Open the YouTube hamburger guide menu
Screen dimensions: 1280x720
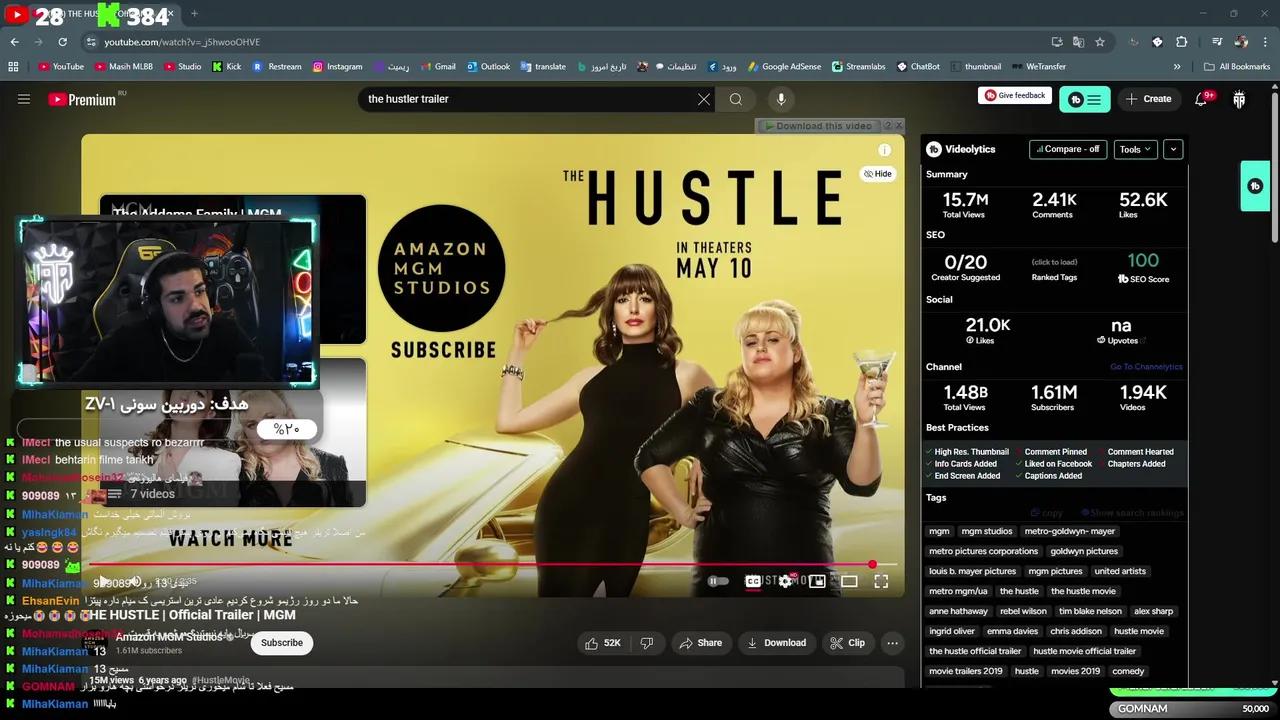point(24,99)
